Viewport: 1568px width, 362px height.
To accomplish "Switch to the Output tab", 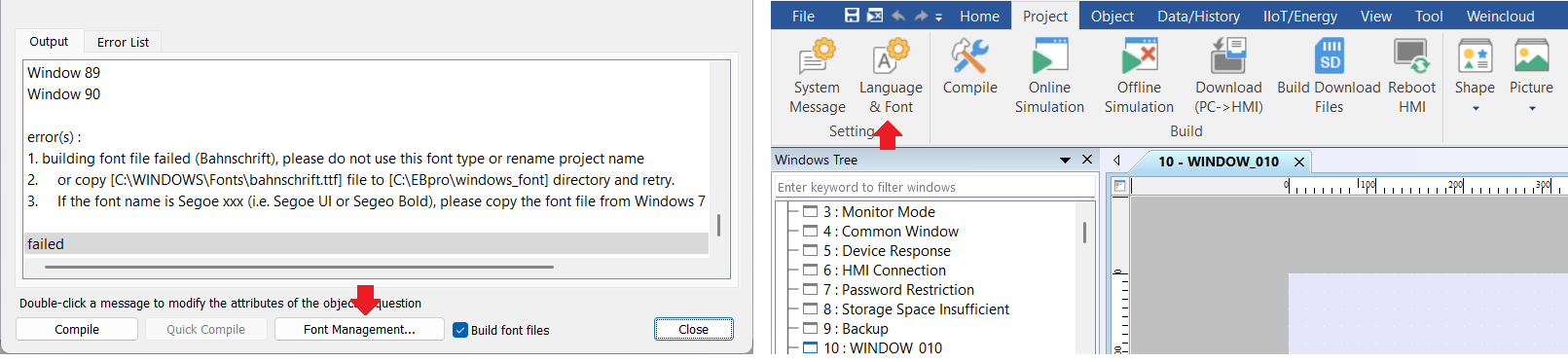I will tap(49, 41).
